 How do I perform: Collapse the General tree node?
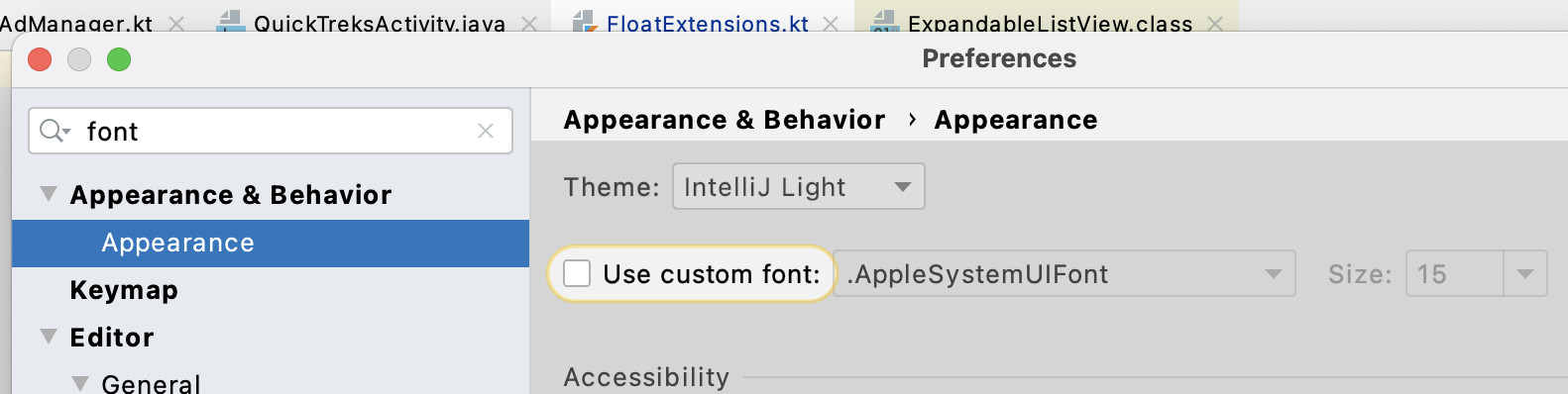click(80, 383)
